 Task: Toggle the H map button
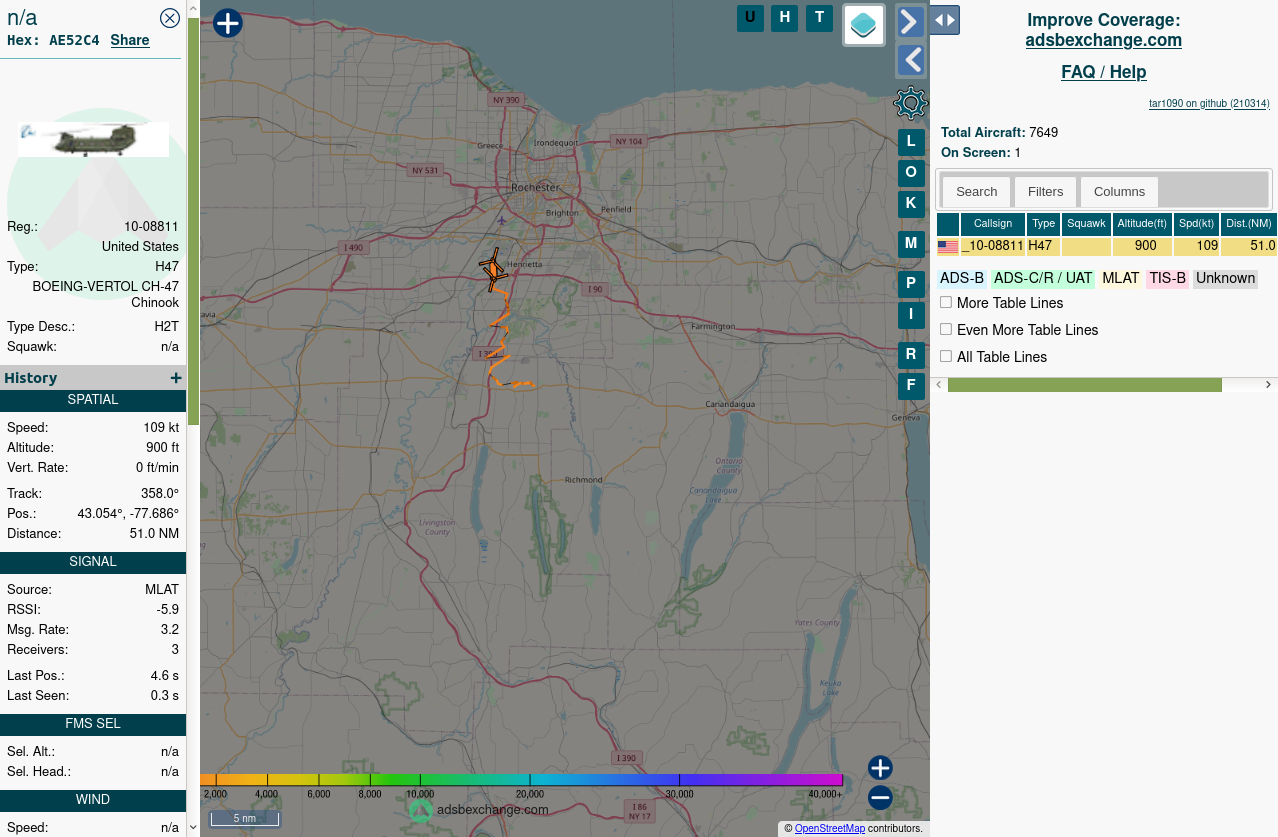pyautogui.click(x=785, y=17)
